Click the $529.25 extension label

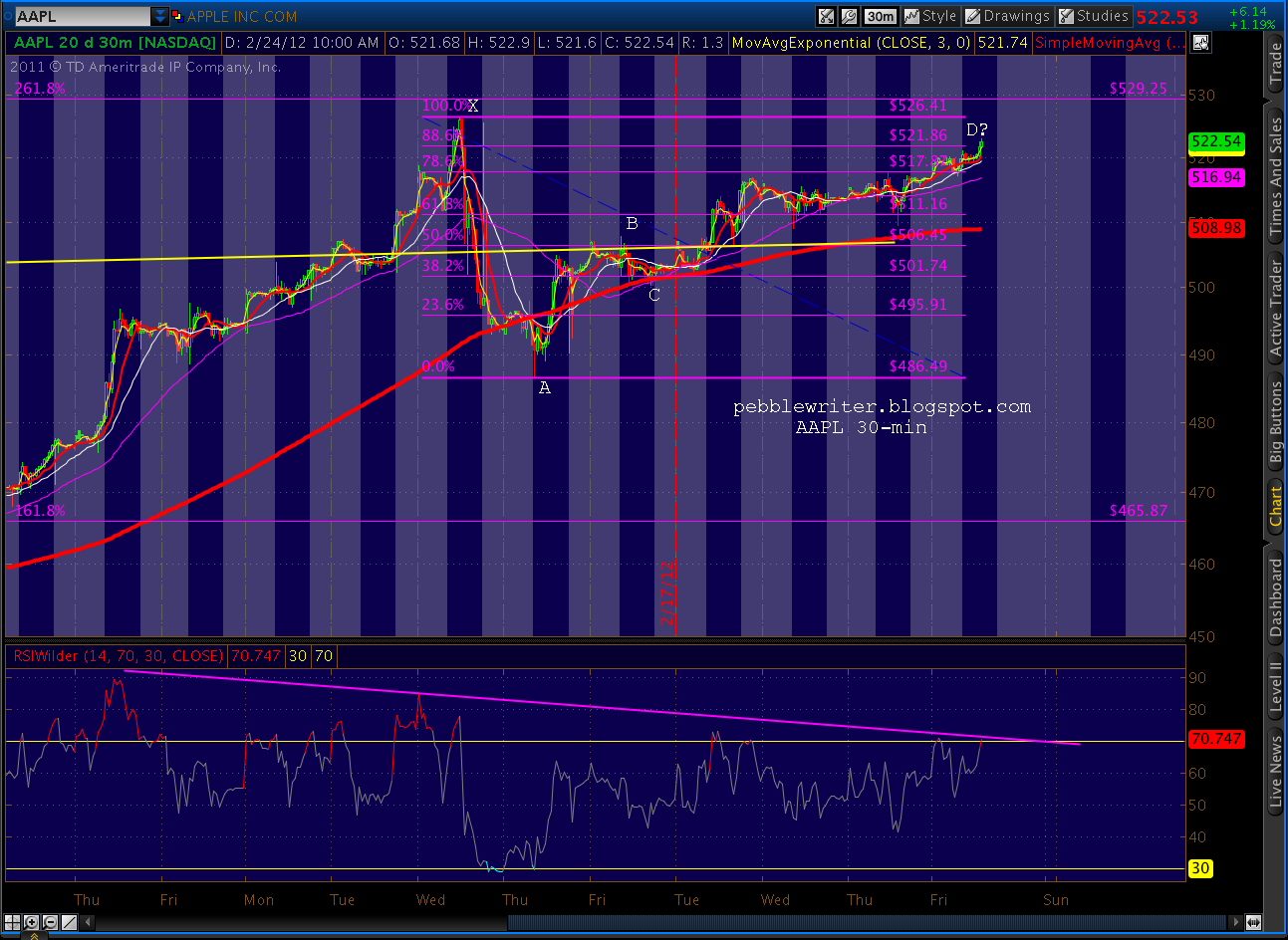1138,89
